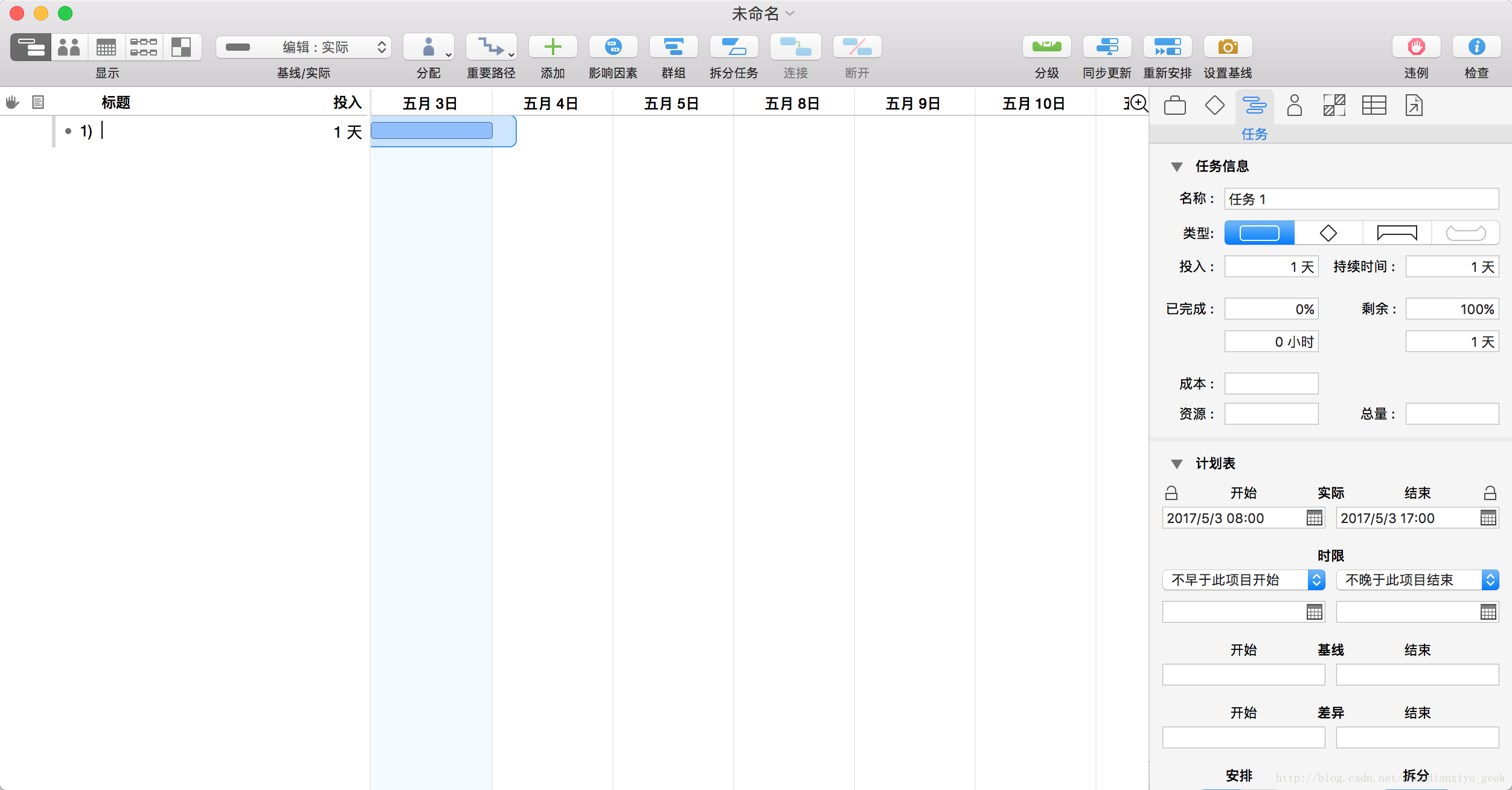
Task: Click the 剩余 100% field
Action: pos(1452,309)
